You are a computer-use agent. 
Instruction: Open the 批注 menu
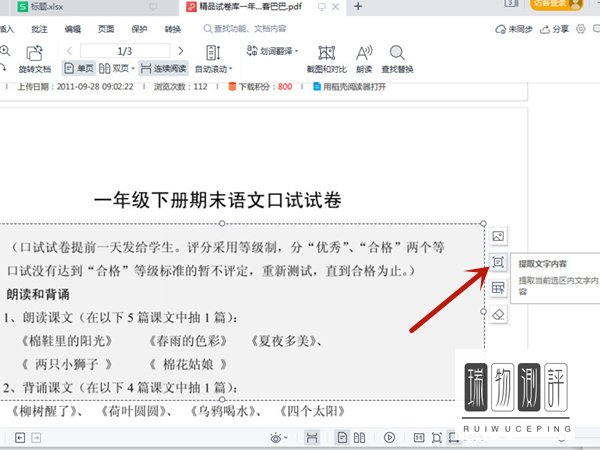[x=39, y=29]
